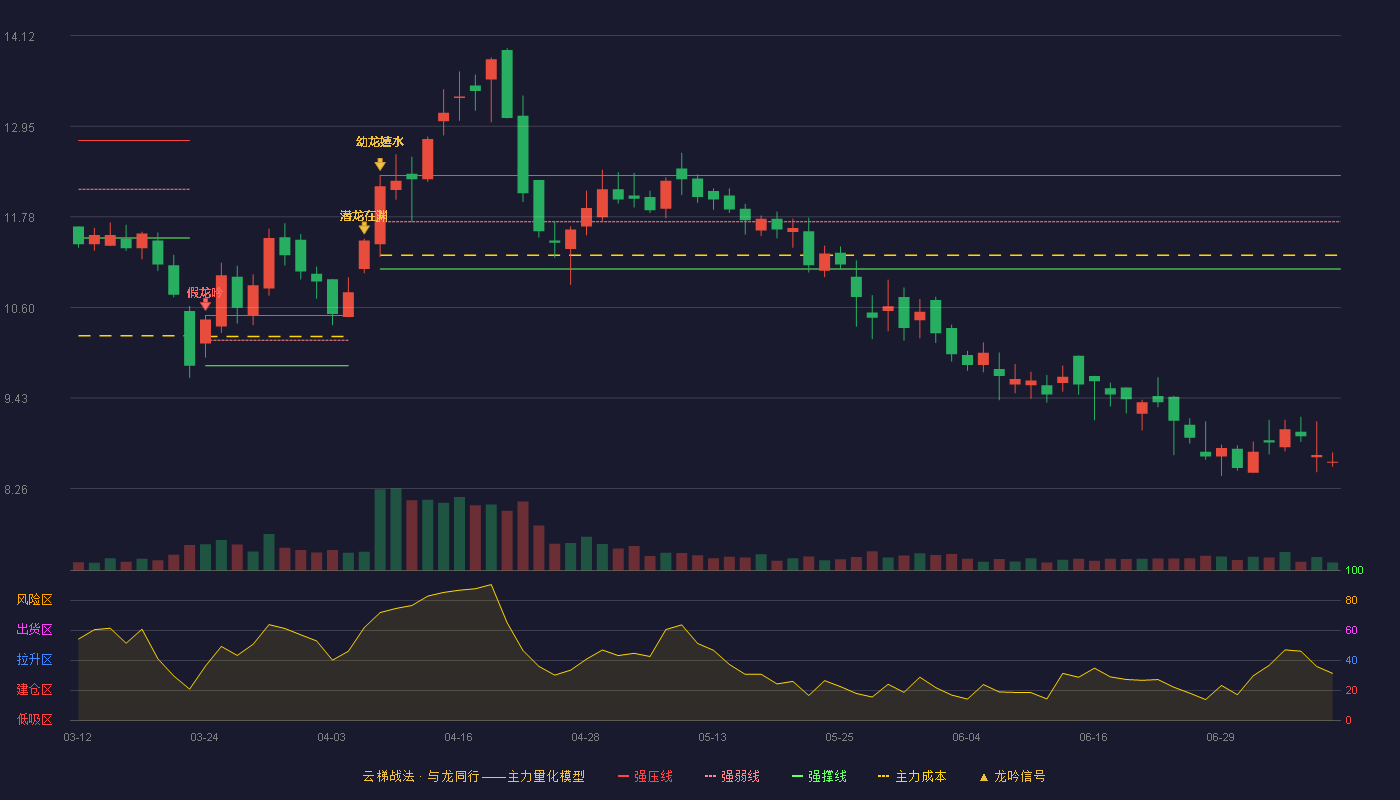Click the 11.78 price axis label
Viewport: 1400px width, 800px height.
(19, 218)
